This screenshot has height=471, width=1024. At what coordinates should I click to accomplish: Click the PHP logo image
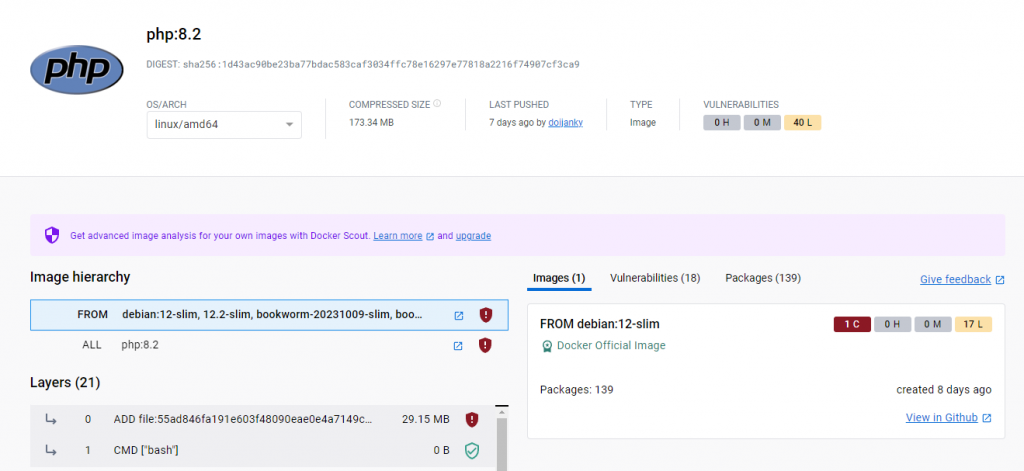pos(76,69)
